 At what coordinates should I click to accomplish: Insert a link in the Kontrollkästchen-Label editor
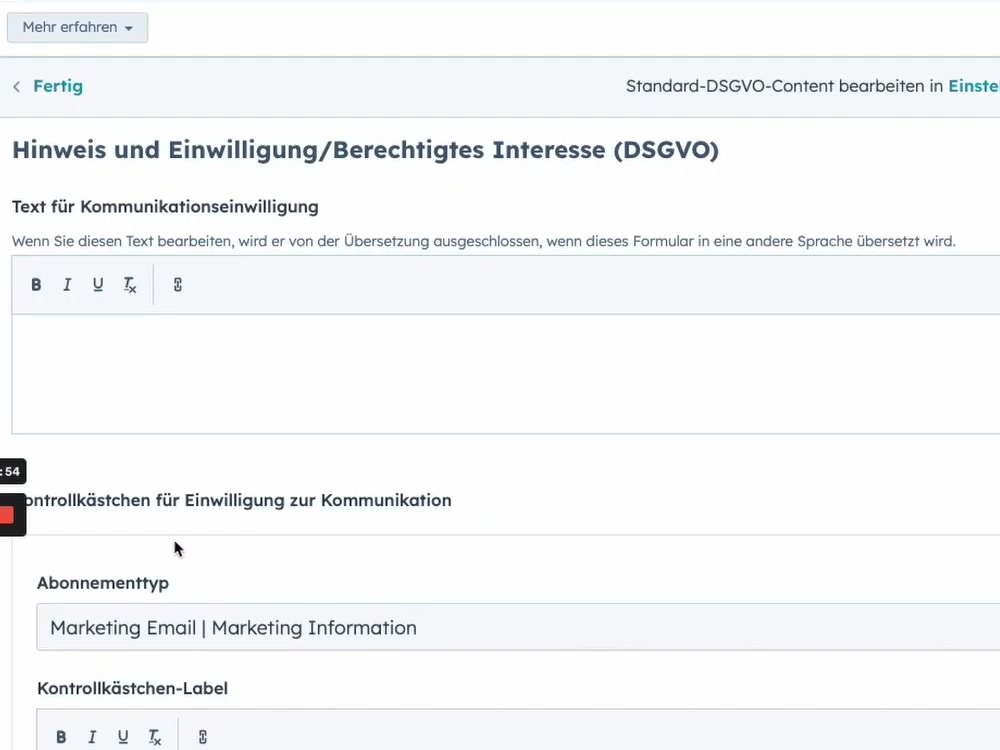click(x=202, y=736)
